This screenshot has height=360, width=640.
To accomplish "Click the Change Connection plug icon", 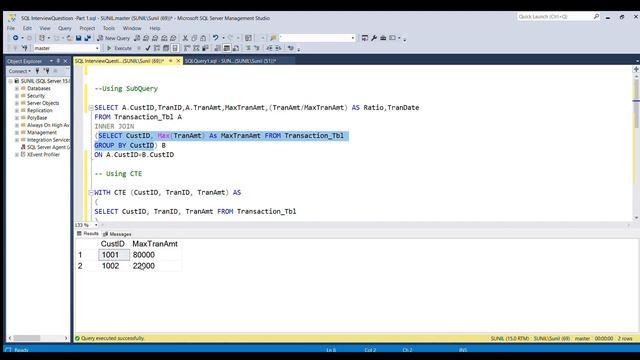I will point(24,48).
